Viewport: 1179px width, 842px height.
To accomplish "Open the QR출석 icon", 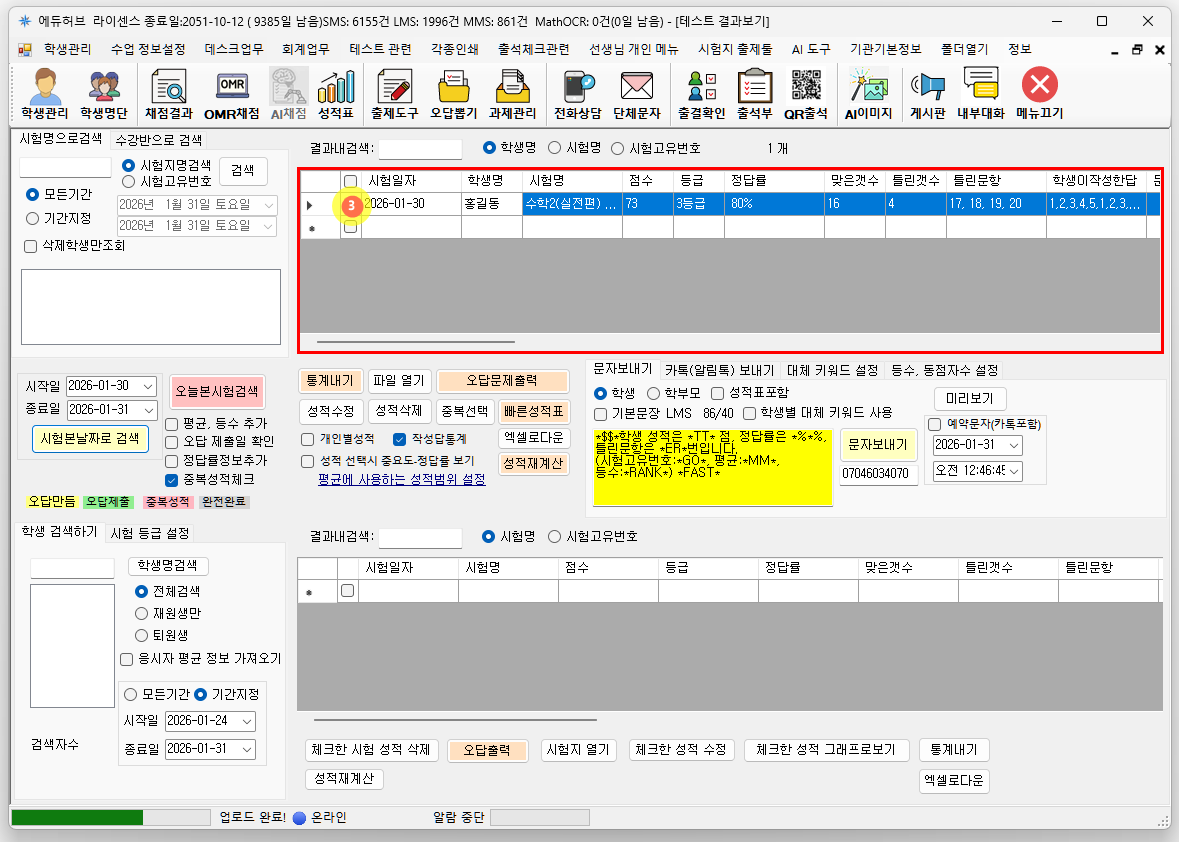I will click(805, 95).
